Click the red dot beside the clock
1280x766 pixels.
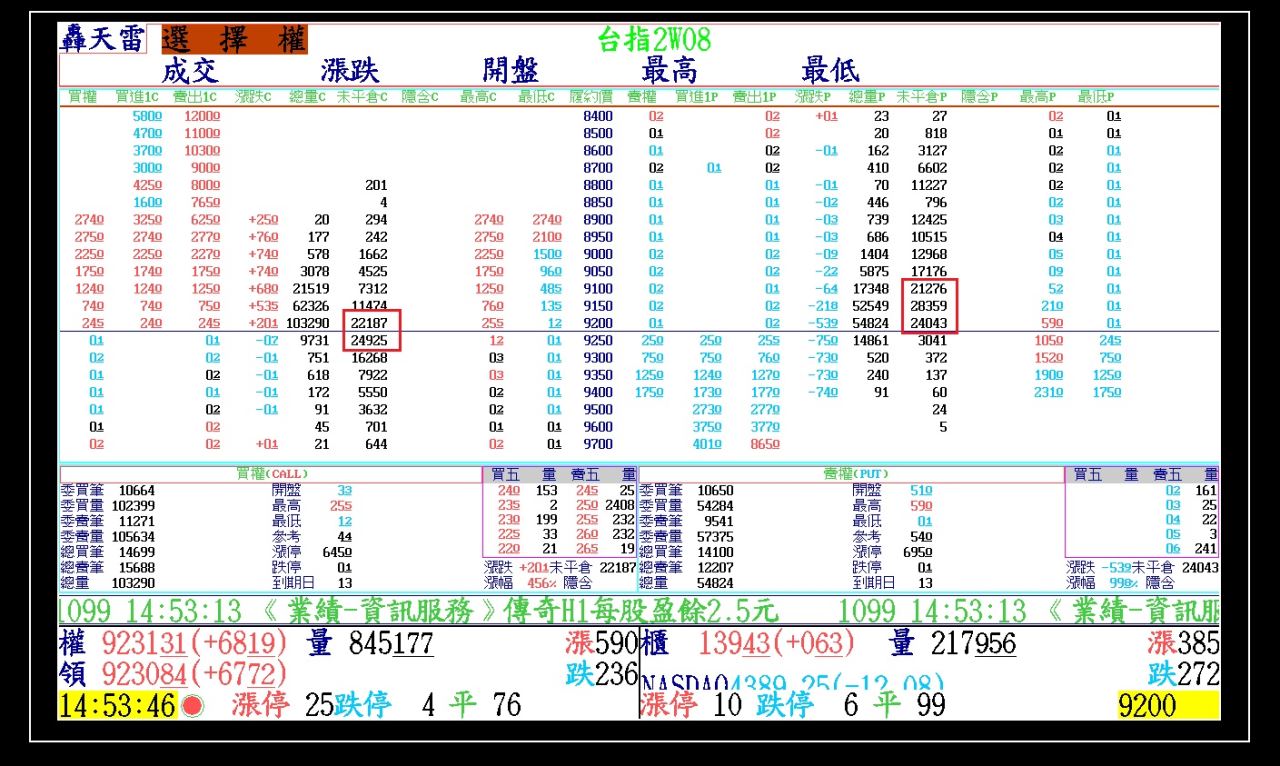pos(193,706)
